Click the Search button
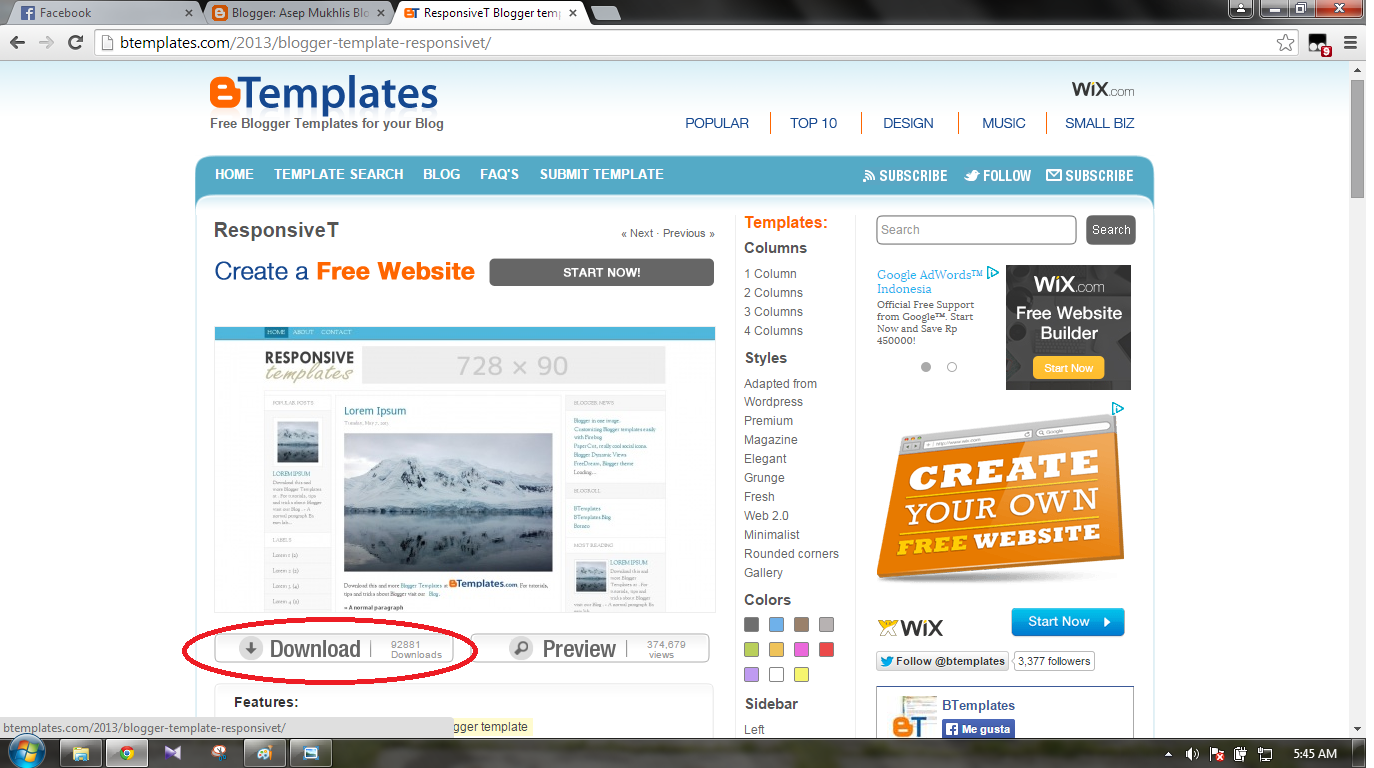1374x768 pixels. pos(1111,230)
